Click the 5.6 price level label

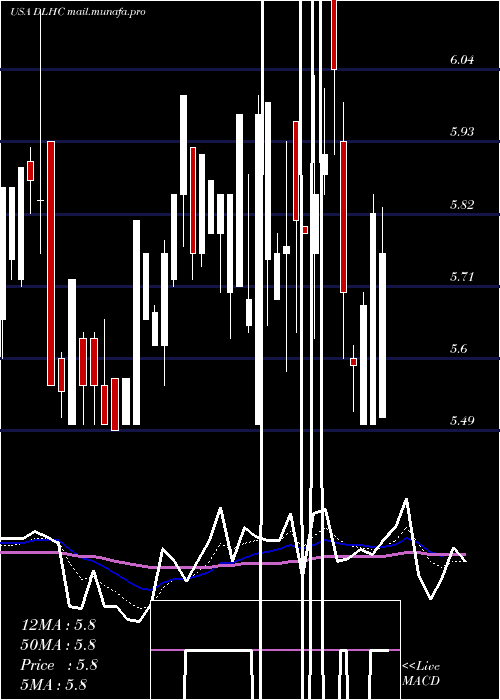pos(459,349)
